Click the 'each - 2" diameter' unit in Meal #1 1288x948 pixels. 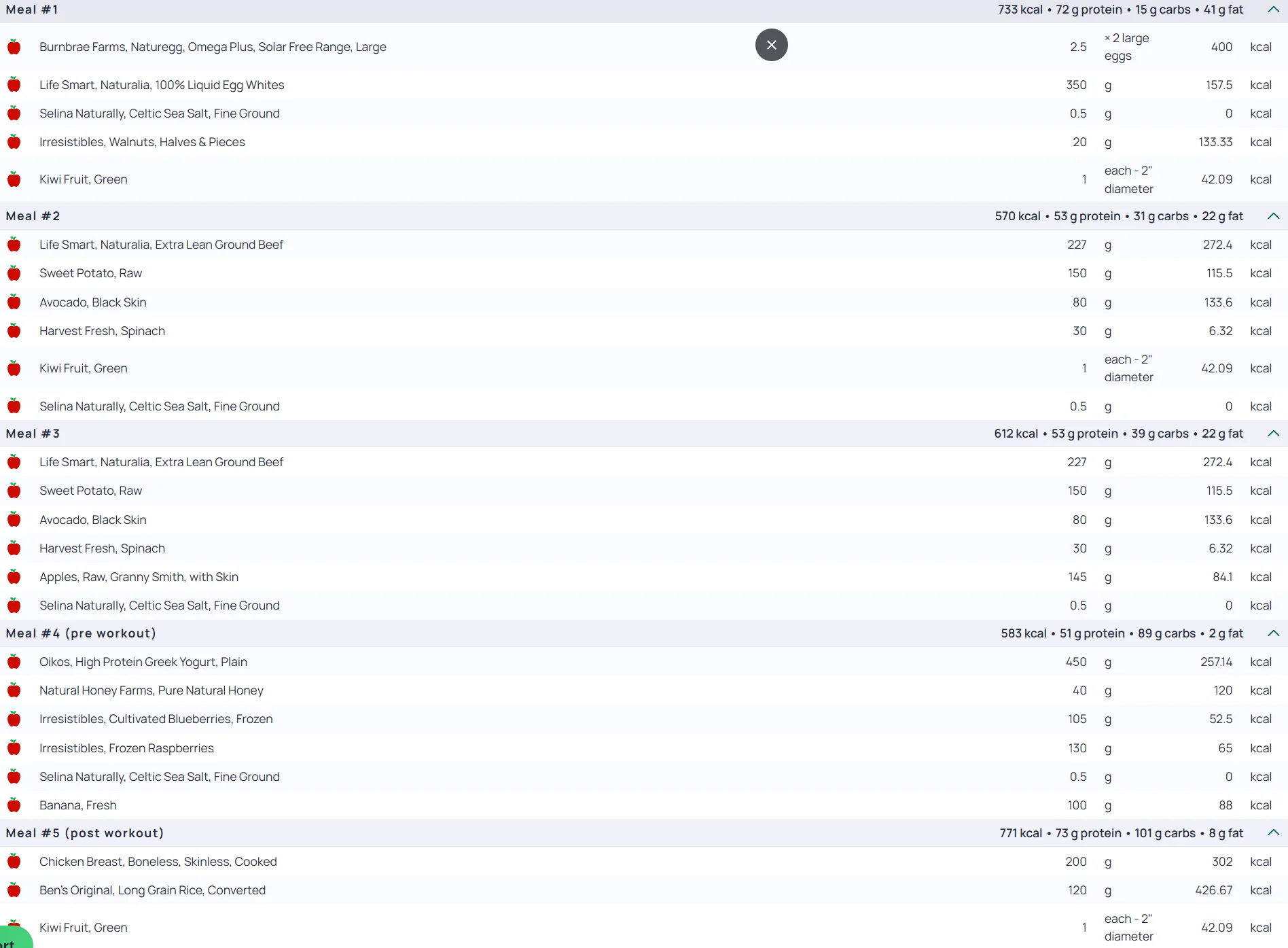point(1129,179)
